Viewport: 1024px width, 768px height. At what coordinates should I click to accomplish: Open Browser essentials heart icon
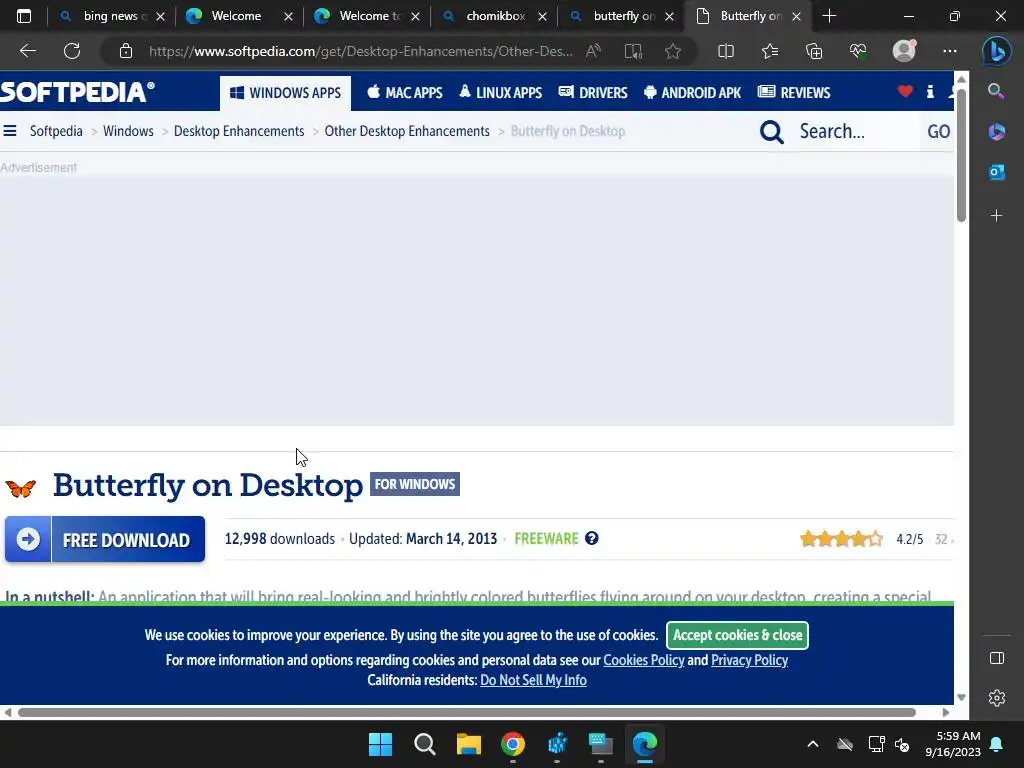click(x=857, y=51)
